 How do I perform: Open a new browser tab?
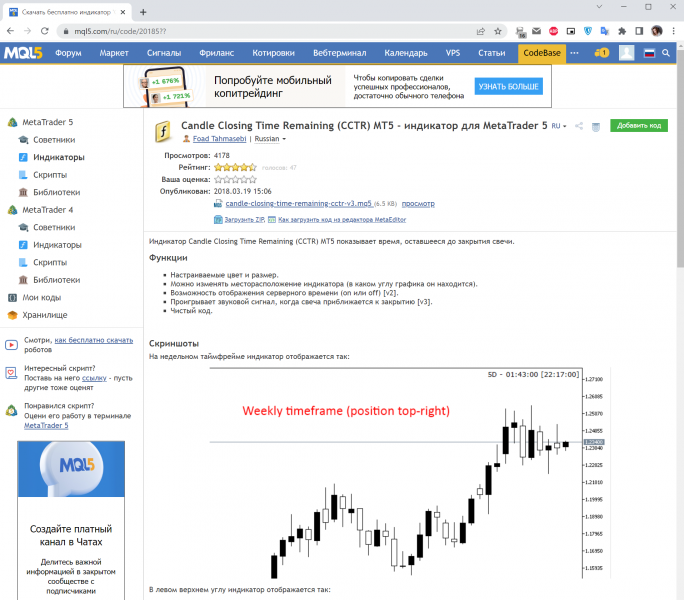(143, 12)
